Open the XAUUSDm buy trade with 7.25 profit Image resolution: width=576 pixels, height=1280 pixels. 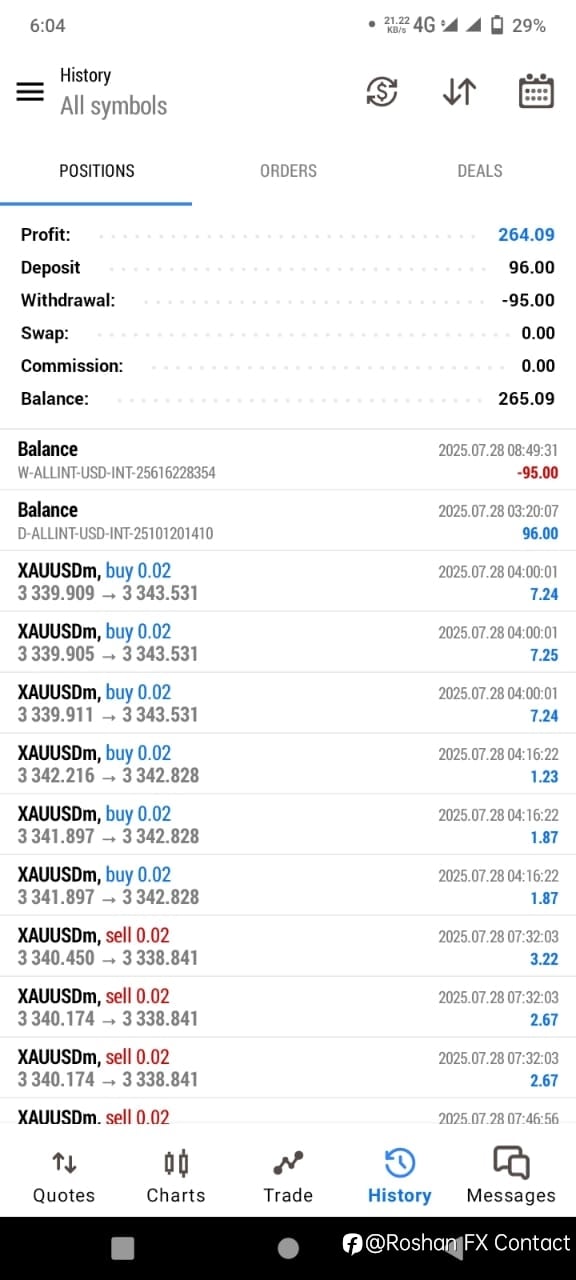pos(288,643)
